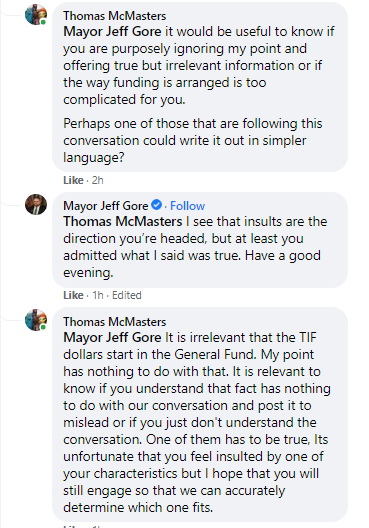Like Mayor Jeff Gore's edited comment

pyautogui.click(x=73, y=295)
